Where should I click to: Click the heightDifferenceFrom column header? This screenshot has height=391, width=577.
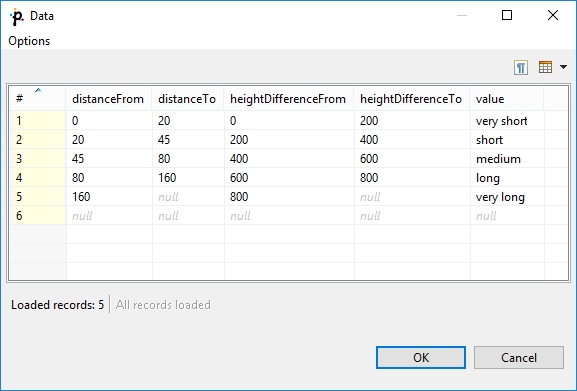tap(288, 99)
